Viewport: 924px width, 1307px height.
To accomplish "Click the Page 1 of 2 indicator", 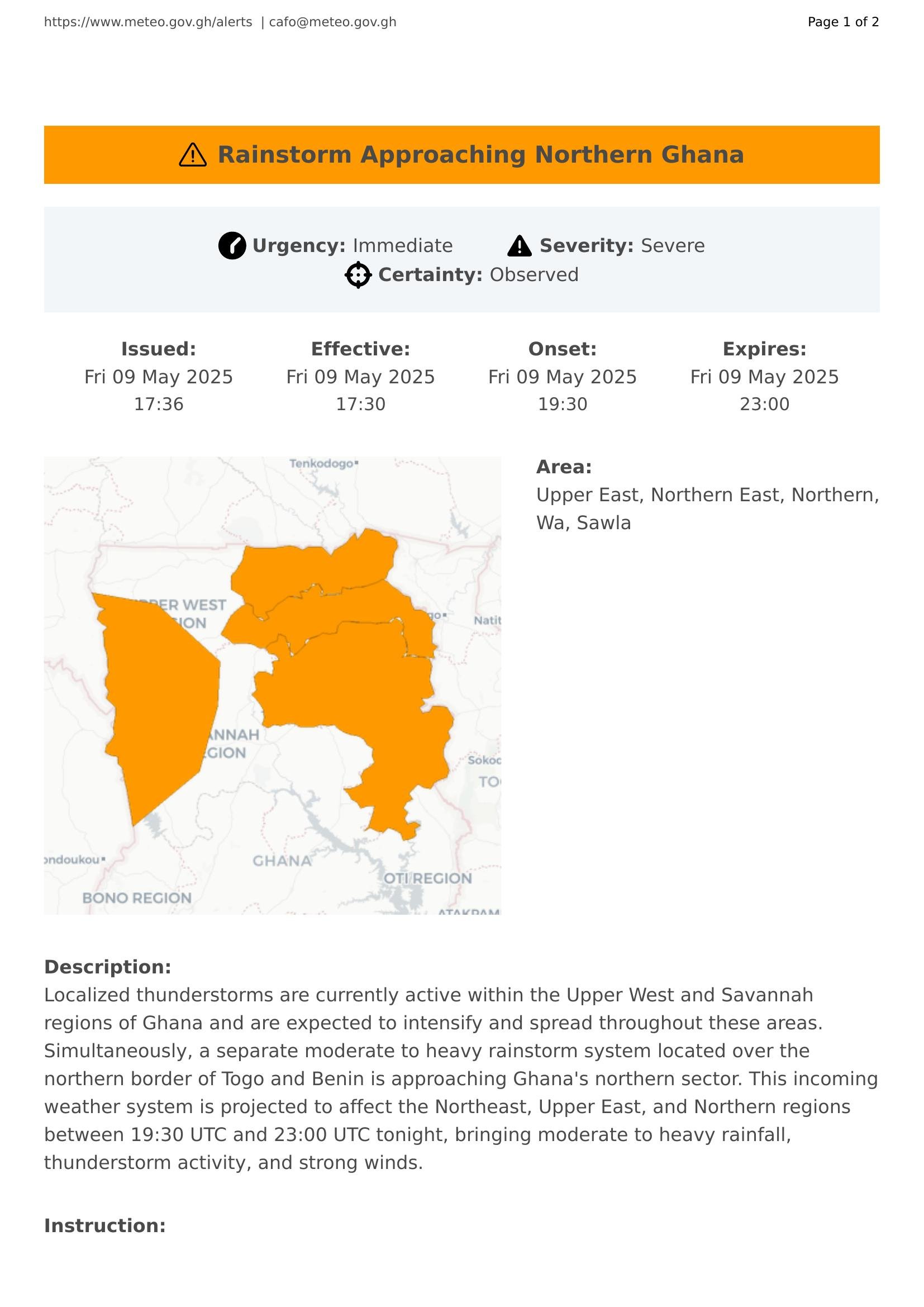I will pyautogui.click(x=842, y=22).
